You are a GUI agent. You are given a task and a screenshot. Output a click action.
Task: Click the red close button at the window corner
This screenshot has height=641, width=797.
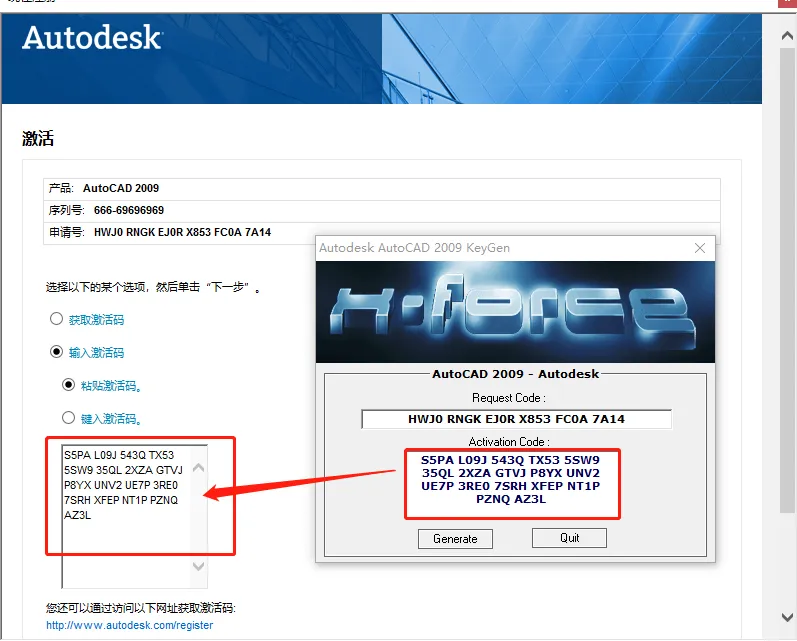[x=787, y=3]
